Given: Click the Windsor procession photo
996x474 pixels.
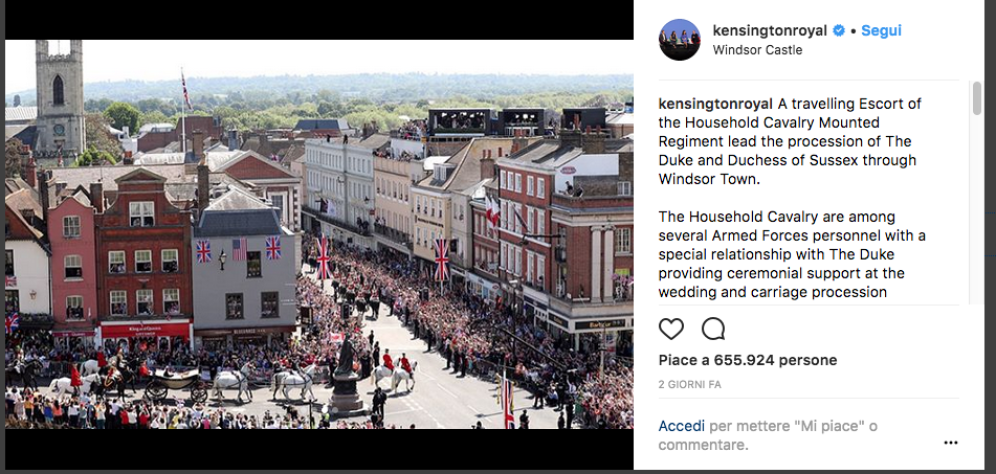Looking at the screenshot, I should (x=319, y=234).
